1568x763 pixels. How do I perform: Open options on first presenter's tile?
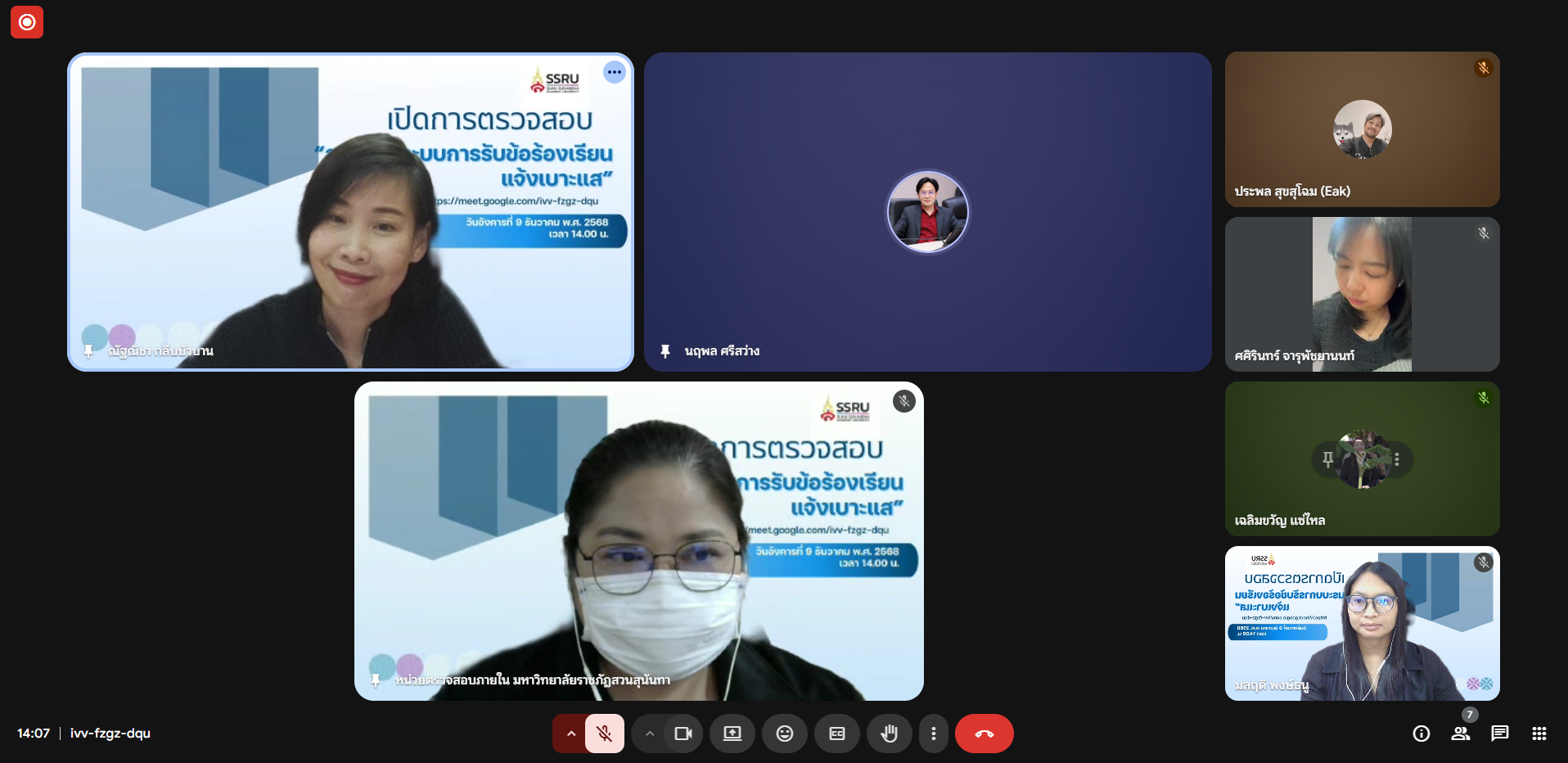coord(615,72)
